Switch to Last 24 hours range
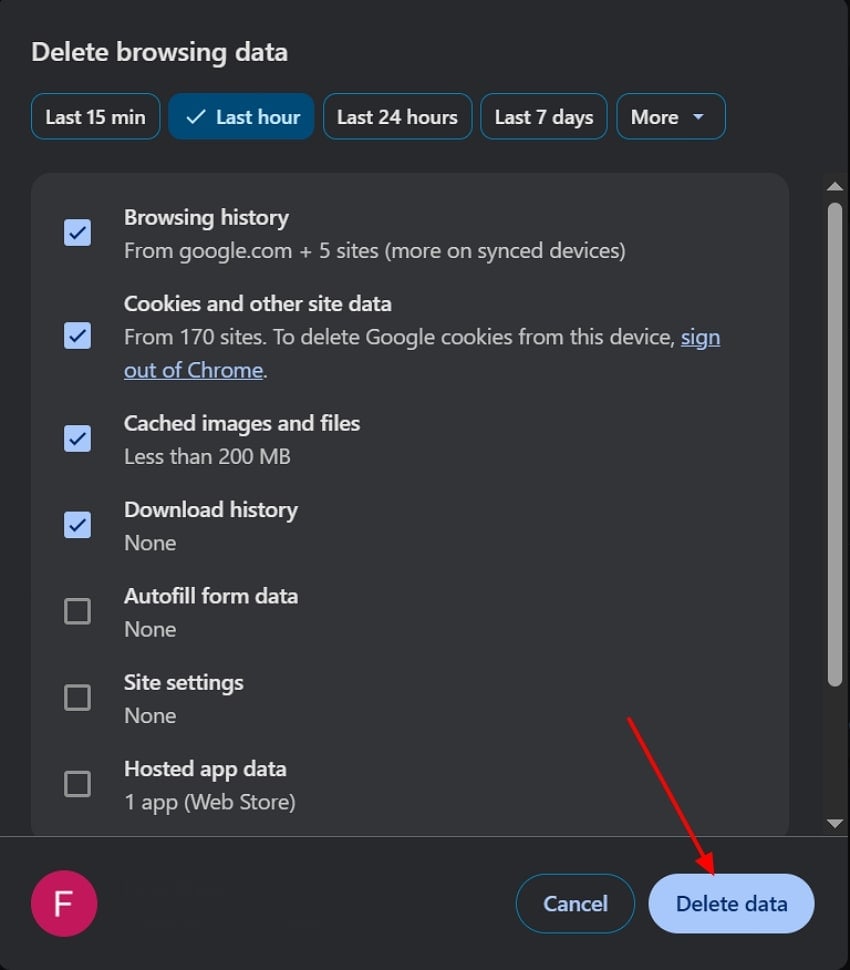 [397, 116]
